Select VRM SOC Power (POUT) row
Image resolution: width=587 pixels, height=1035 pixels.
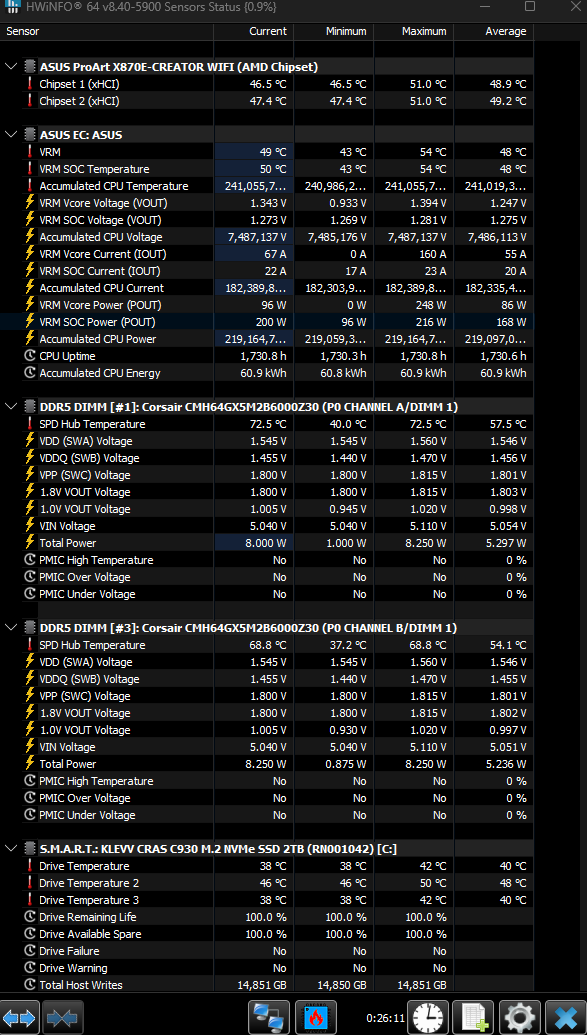267,322
